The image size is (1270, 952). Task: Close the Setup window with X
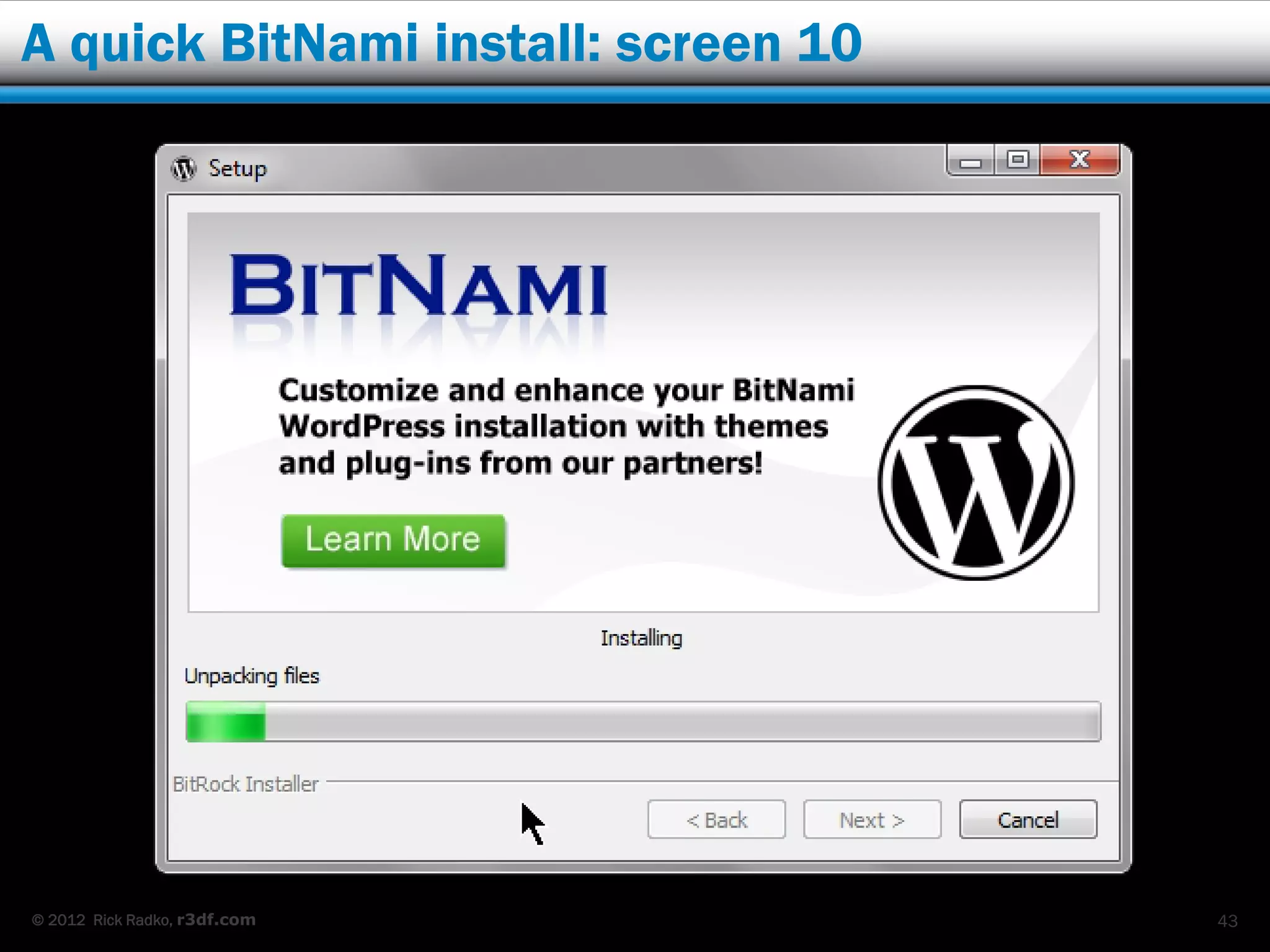click(1080, 161)
